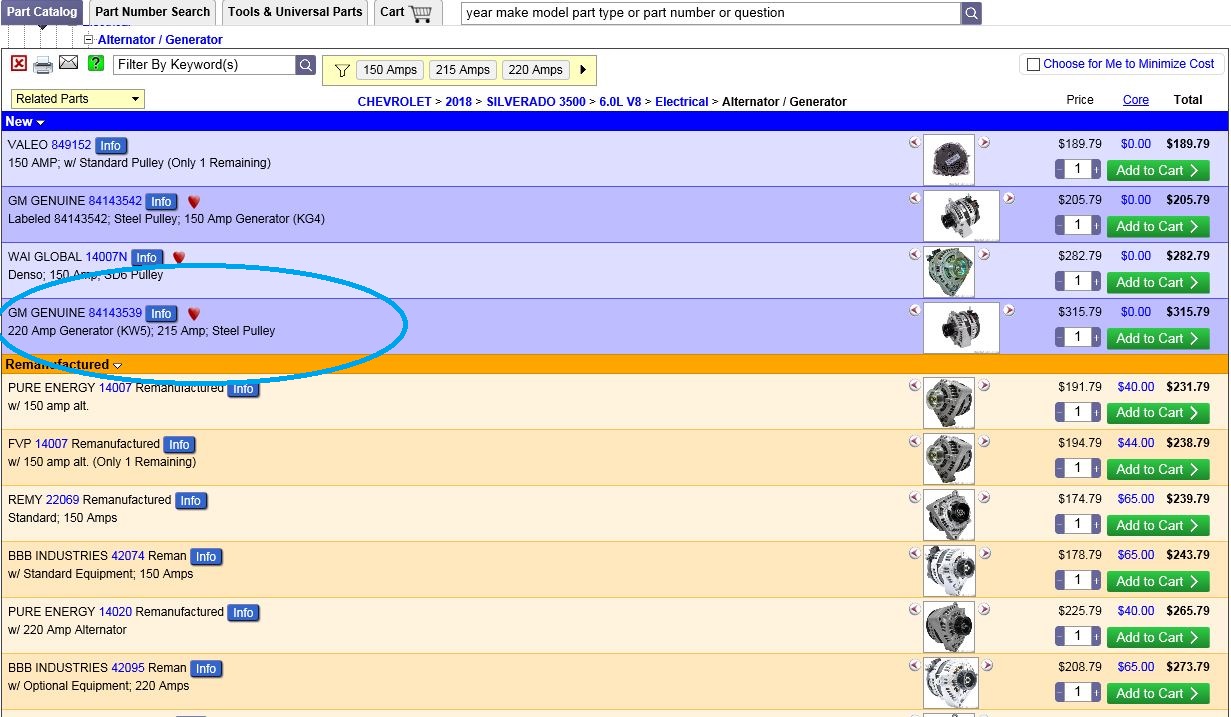Click the keyword filter search magnifier
Viewport: 1231px width, 717px height.
point(306,65)
